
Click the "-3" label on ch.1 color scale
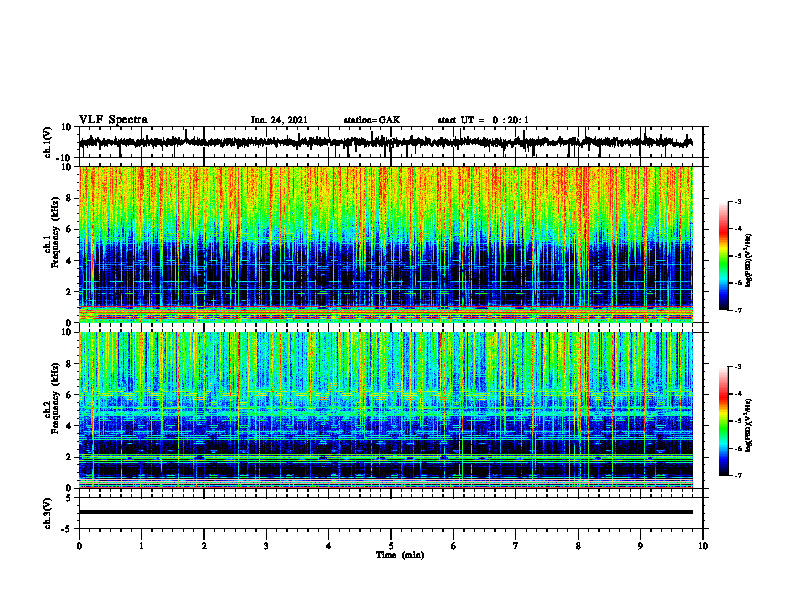point(737,202)
